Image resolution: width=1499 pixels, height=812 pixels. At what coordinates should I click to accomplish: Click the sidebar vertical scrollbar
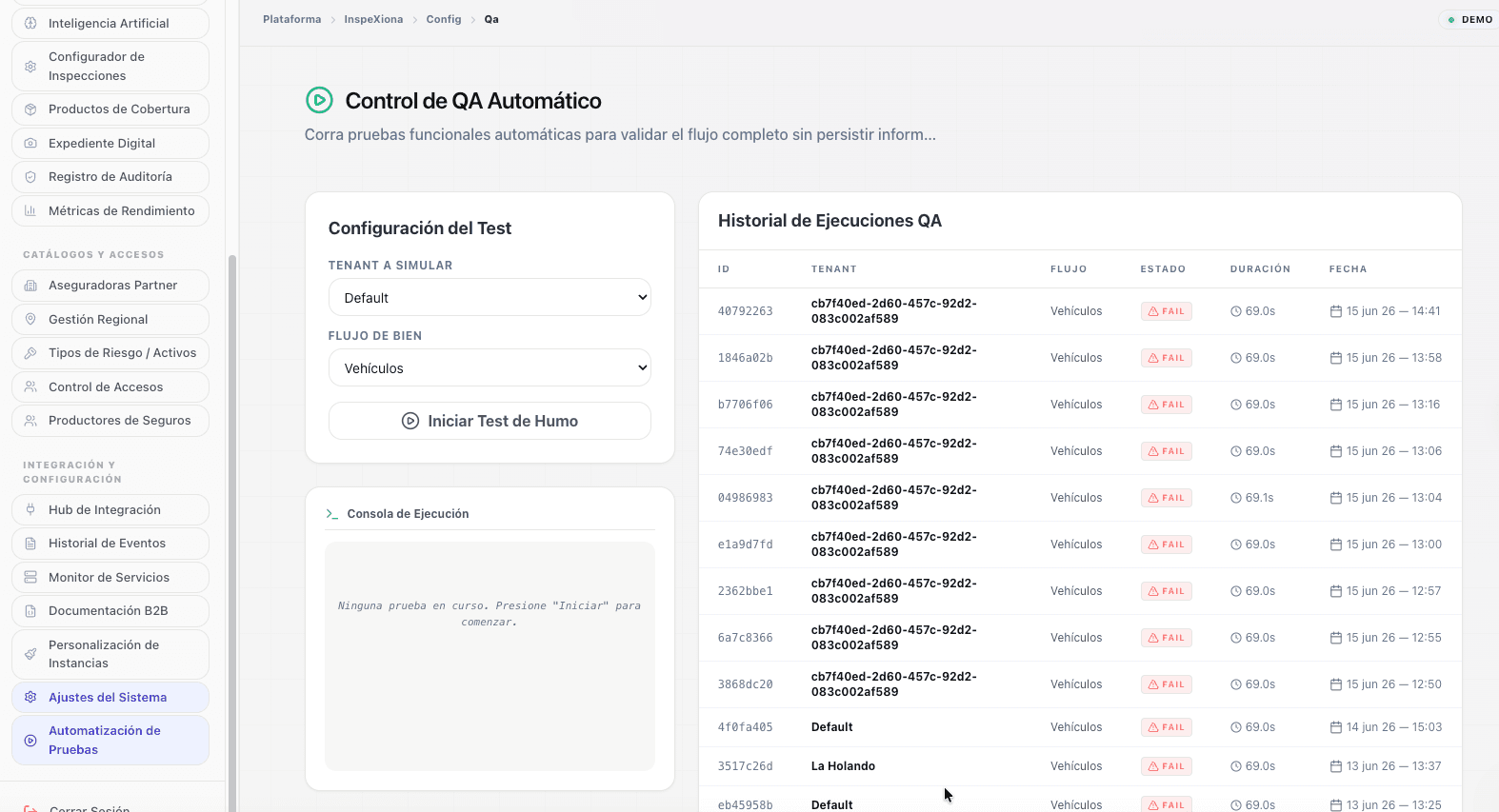click(x=232, y=533)
